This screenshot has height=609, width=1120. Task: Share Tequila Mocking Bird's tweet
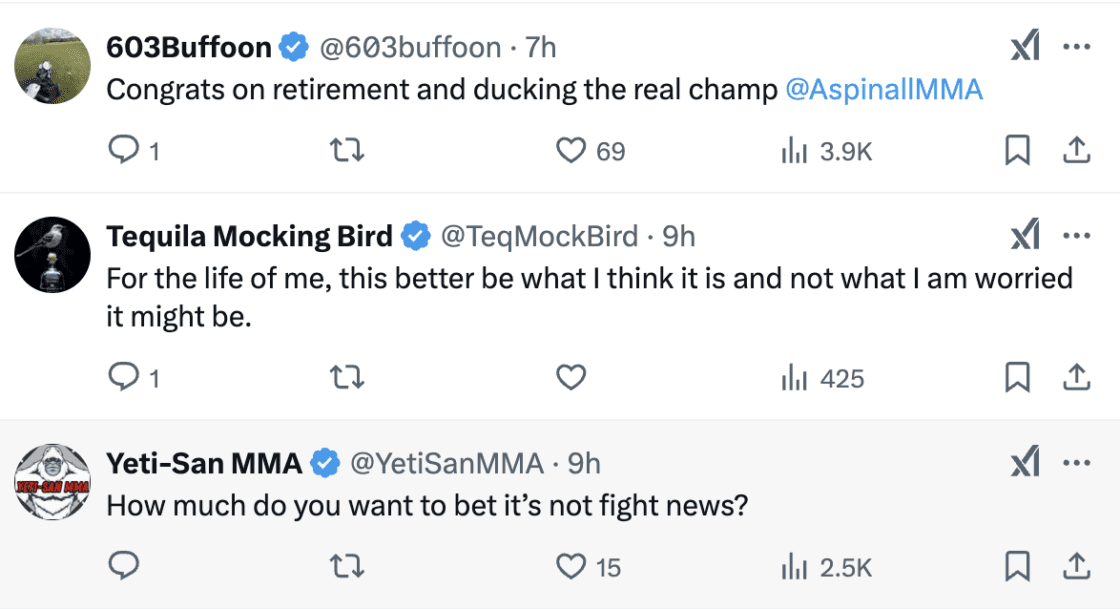[1076, 378]
